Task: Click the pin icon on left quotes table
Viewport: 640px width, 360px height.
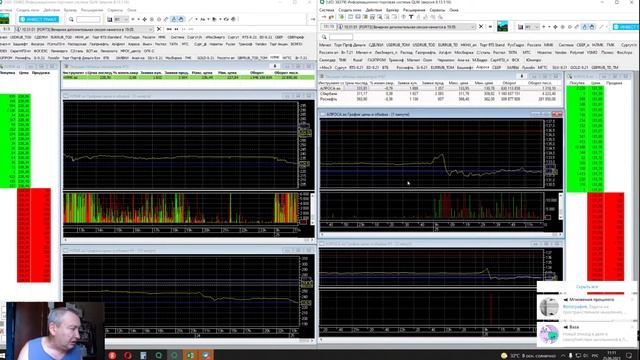Action: (x=275, y=66)
